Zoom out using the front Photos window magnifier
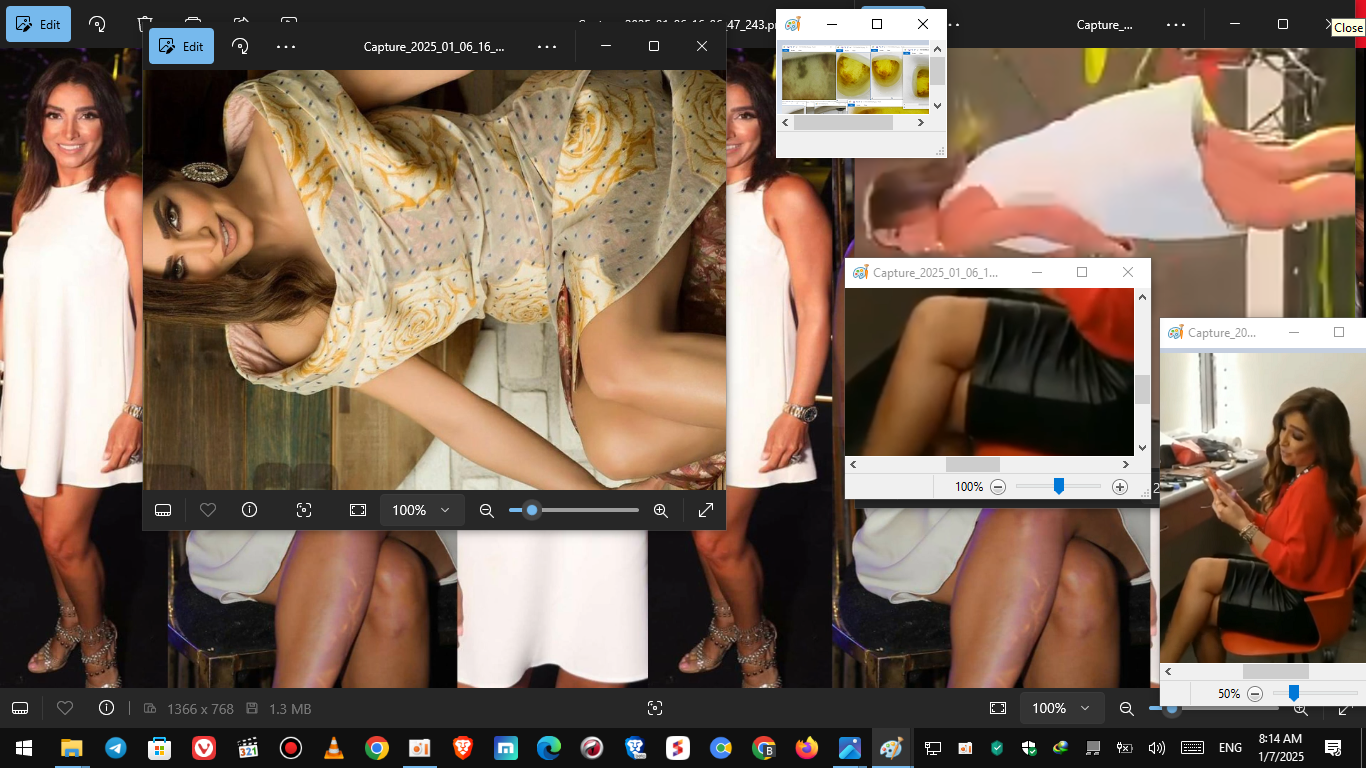The image size is (1366, 768). point(487,510)
